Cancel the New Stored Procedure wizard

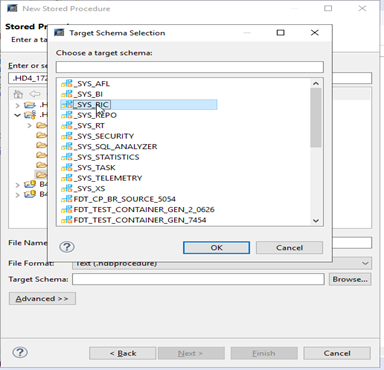337,353
